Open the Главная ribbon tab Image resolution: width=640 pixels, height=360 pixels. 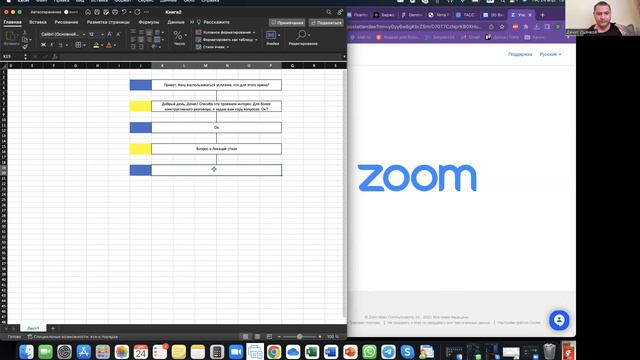12,22
